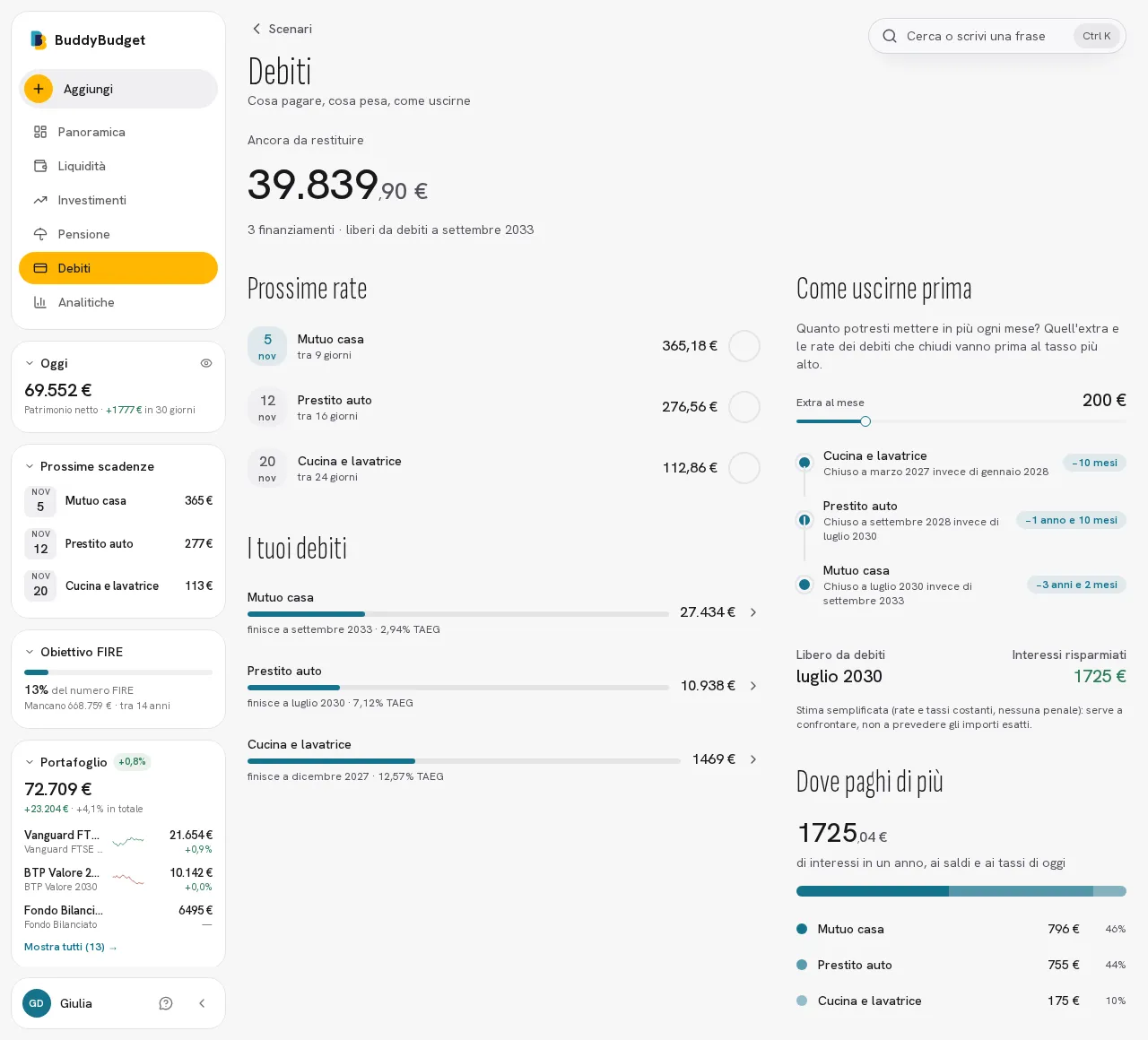The height and width of the screenshot is (1040, 1148).
Task: Click the 12 nov date badge in Prossime rate
Action: click(x=267, y=407)
